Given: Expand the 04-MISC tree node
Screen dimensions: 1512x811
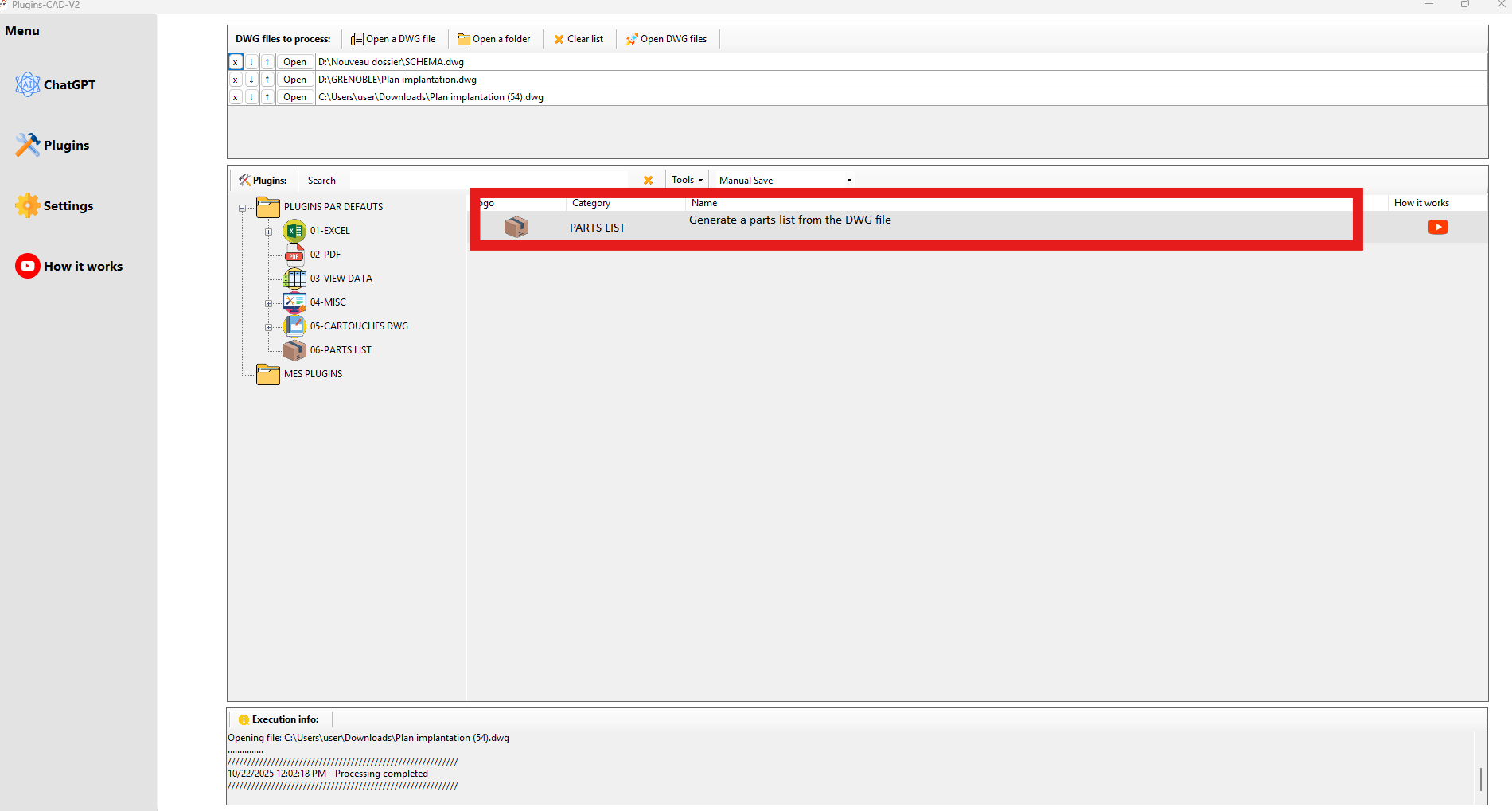Looking at the screenshot, I should [x=269, y=303].
